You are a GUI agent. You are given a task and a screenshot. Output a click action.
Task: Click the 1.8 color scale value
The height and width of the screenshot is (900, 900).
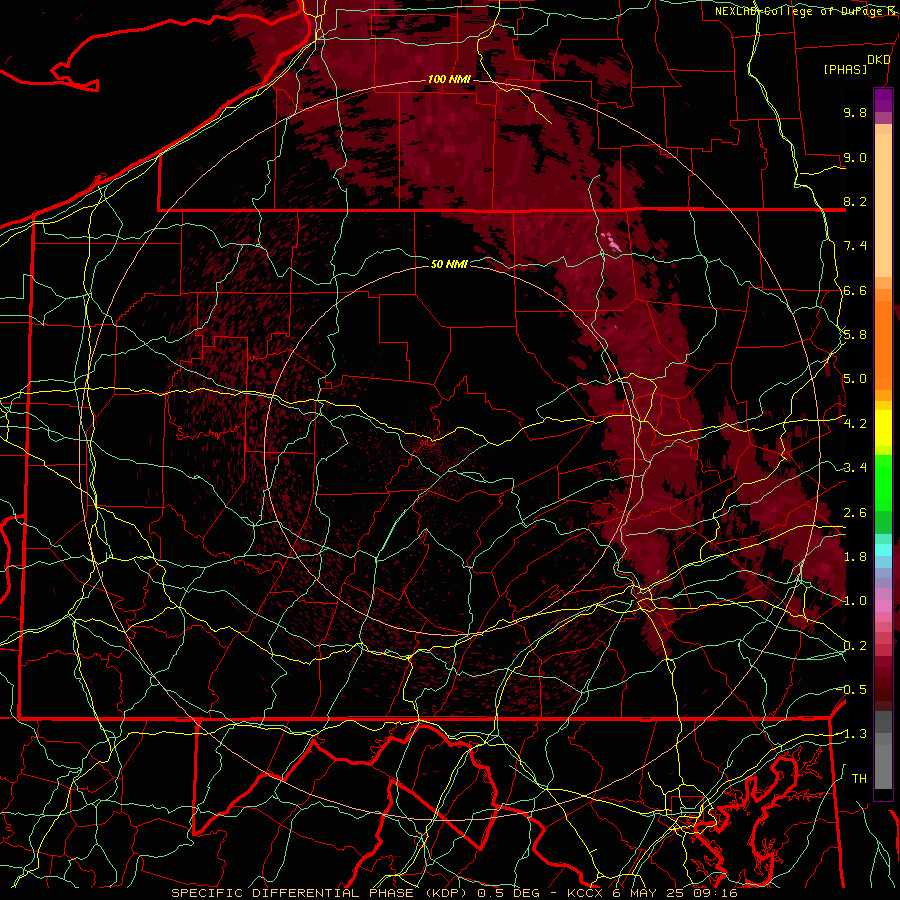pyautogui.click(x=855, y=557)
